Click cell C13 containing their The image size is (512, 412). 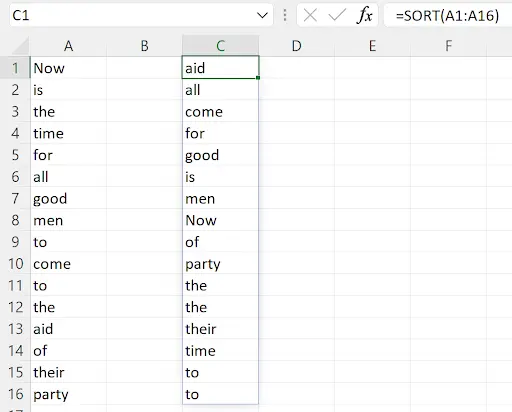pyautogui.click(x=220, y=329)
